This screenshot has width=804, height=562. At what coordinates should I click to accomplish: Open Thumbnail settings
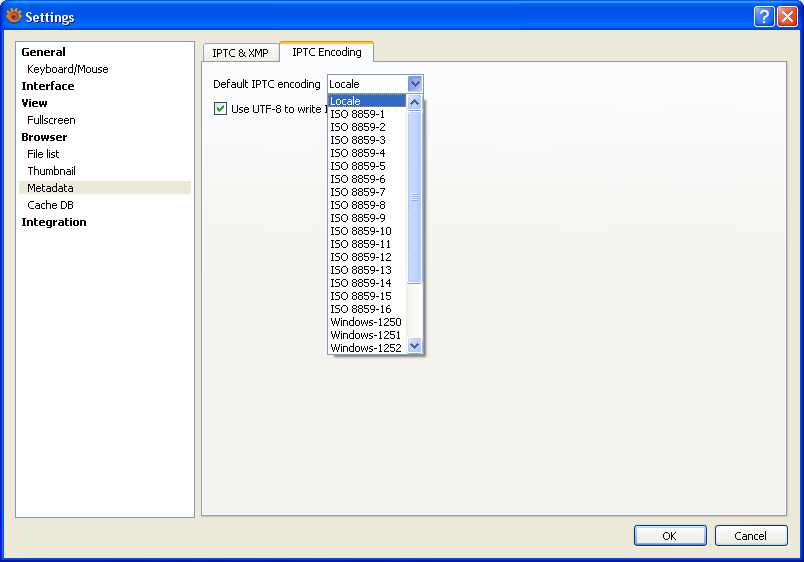51,171
